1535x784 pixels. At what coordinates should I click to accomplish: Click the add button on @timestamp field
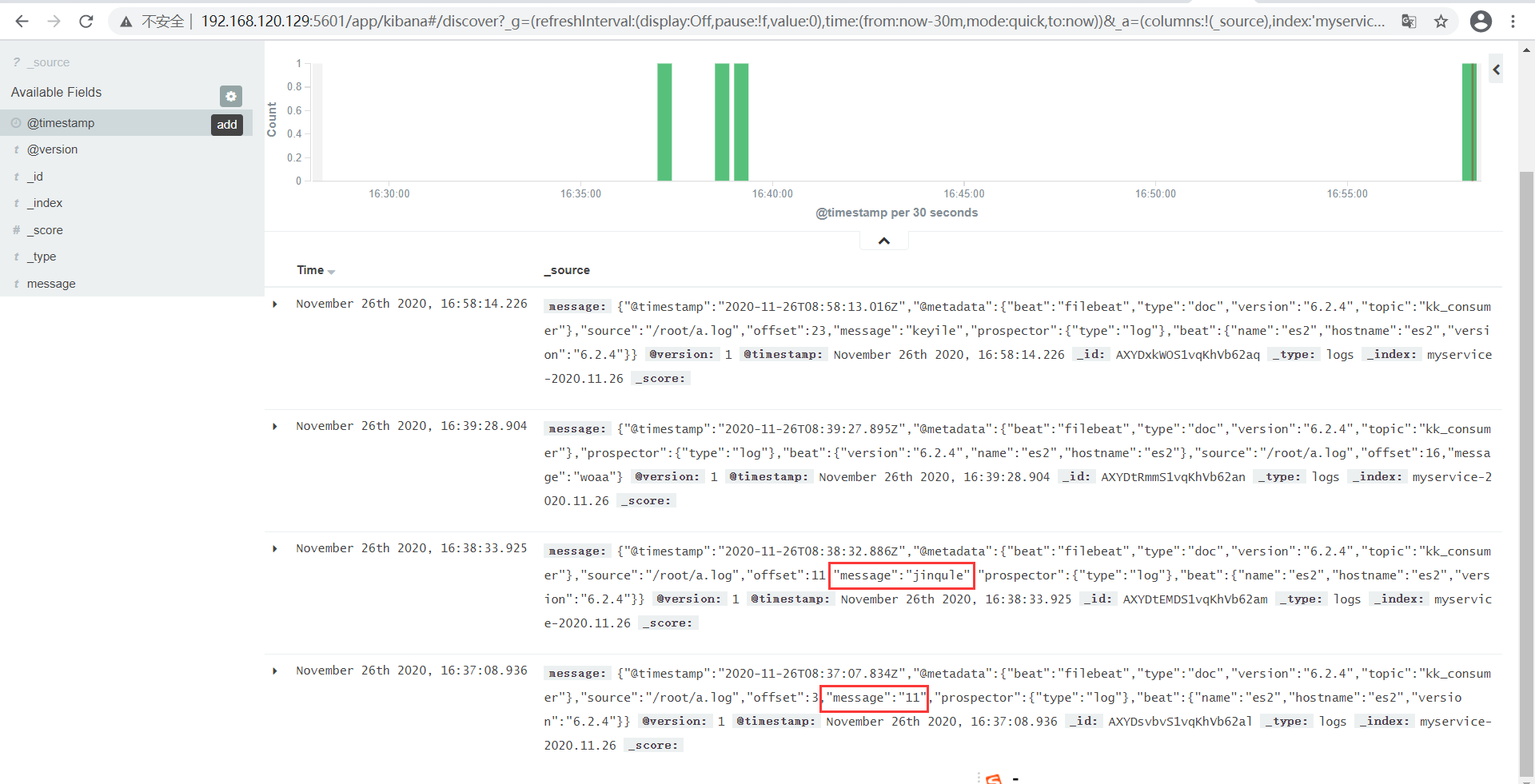coord(226,125)
